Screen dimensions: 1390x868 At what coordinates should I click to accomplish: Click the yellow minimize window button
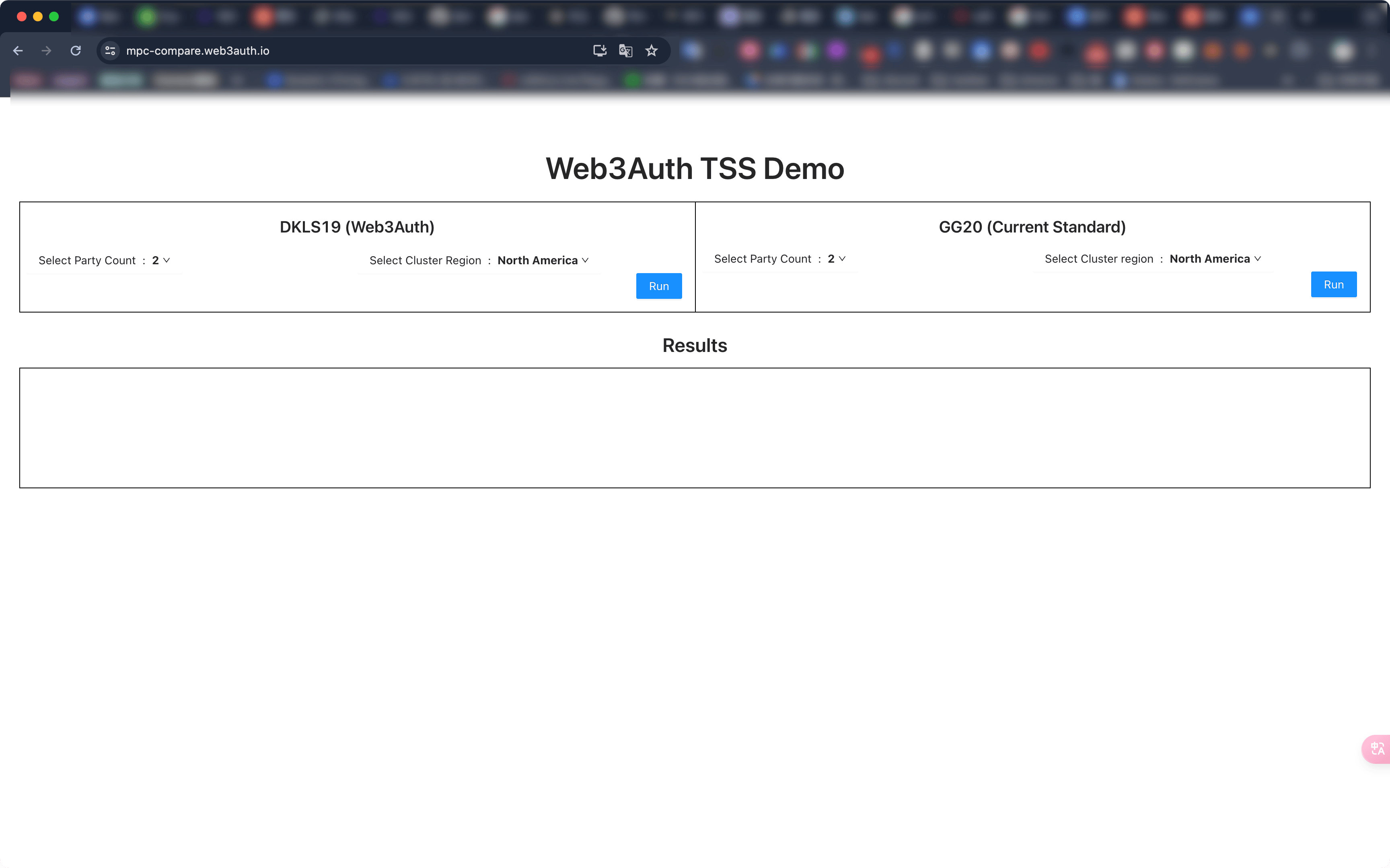pos(38,16)
